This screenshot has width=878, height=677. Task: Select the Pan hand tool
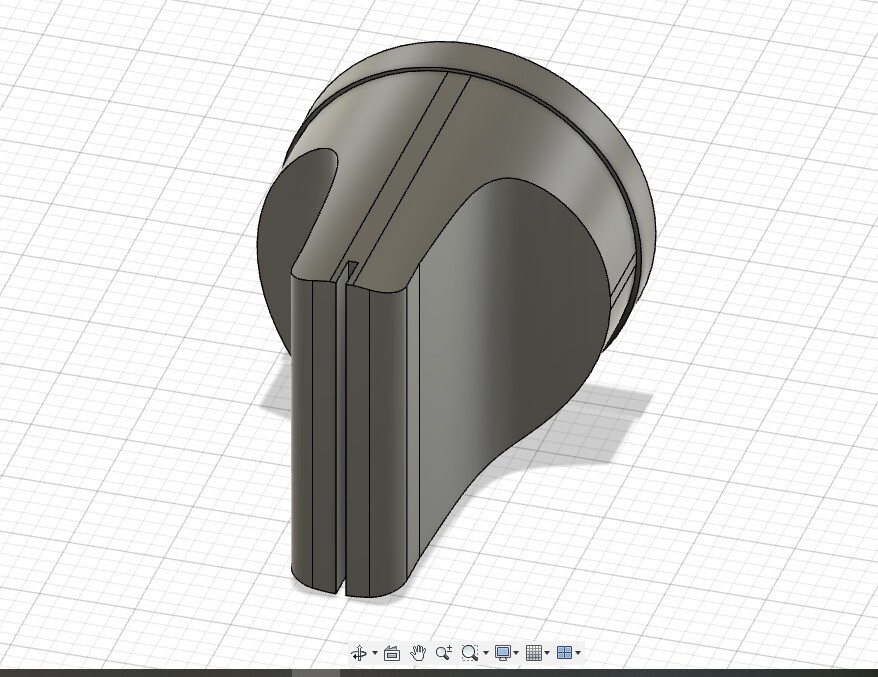[418, 653]
